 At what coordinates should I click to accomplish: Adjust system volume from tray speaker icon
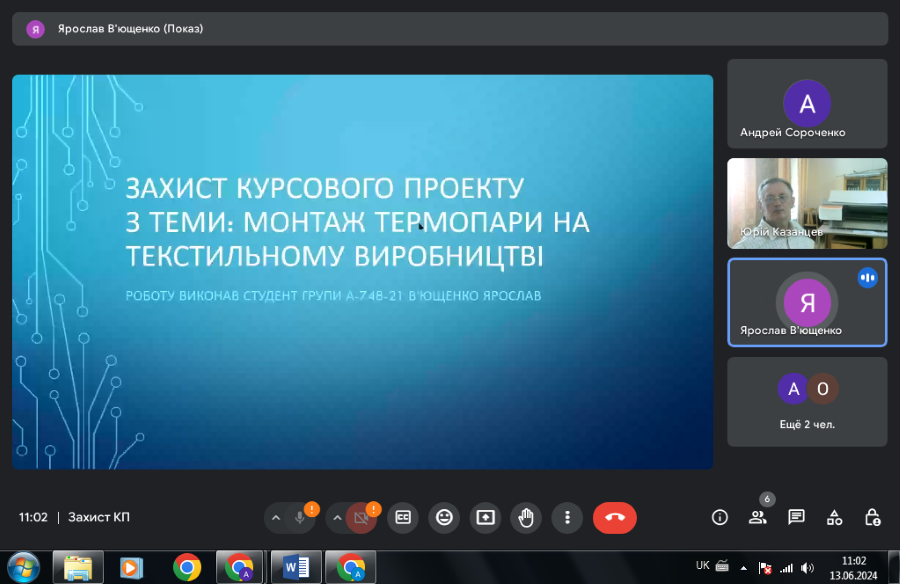coord(807,567)
